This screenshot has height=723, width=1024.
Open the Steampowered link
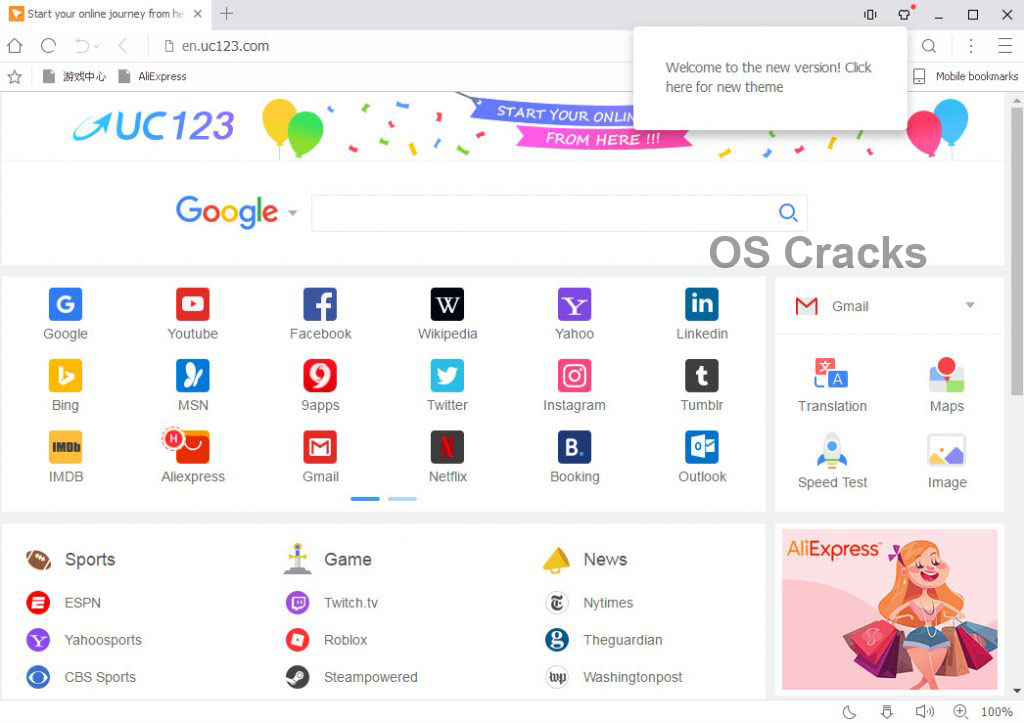point(351,677)
